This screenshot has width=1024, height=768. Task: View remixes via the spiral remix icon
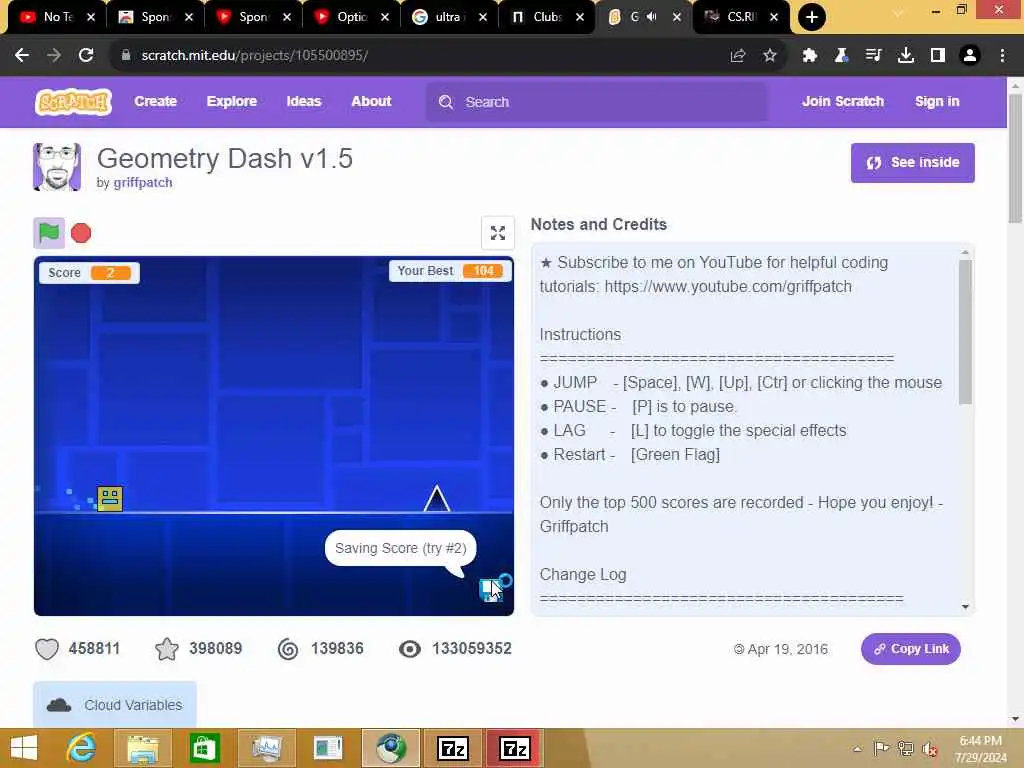tap(288, 649)
